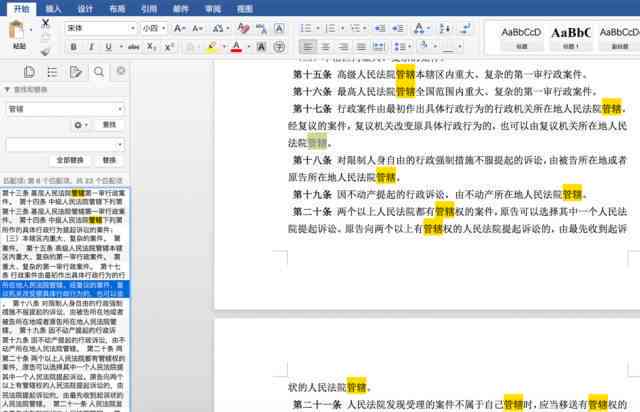Apply the first AaBbCcD style

tap(521, 38)
